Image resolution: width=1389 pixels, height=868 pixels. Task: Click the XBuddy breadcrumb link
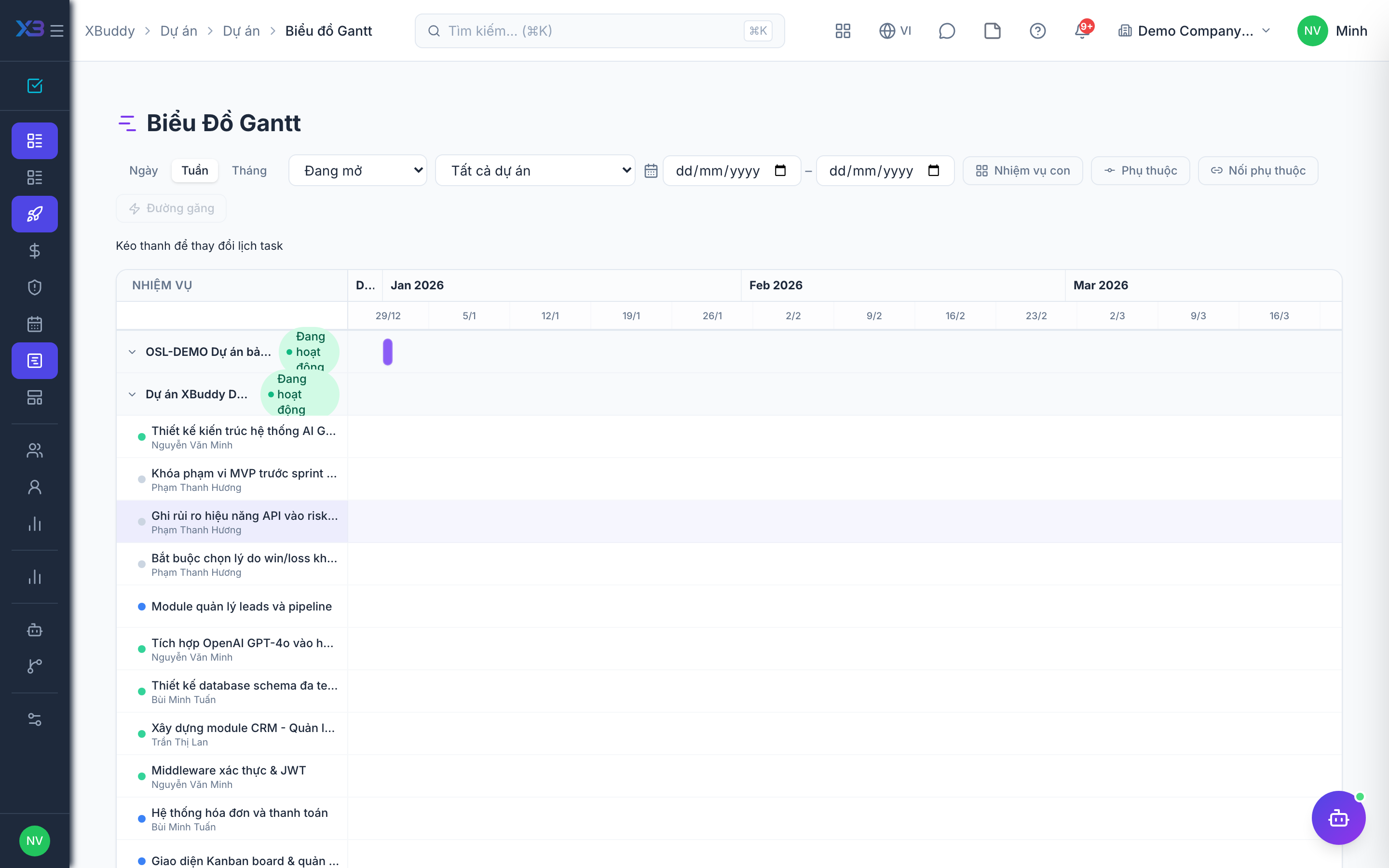click(x=109, y=31)
